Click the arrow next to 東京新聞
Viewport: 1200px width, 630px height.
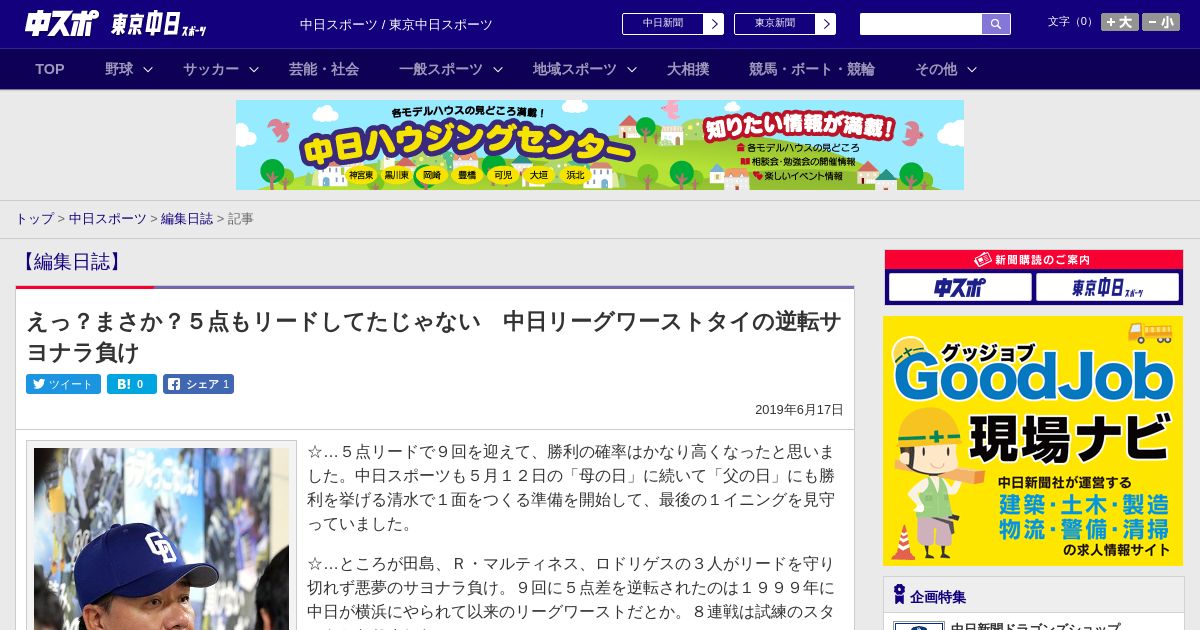[825, 24]
